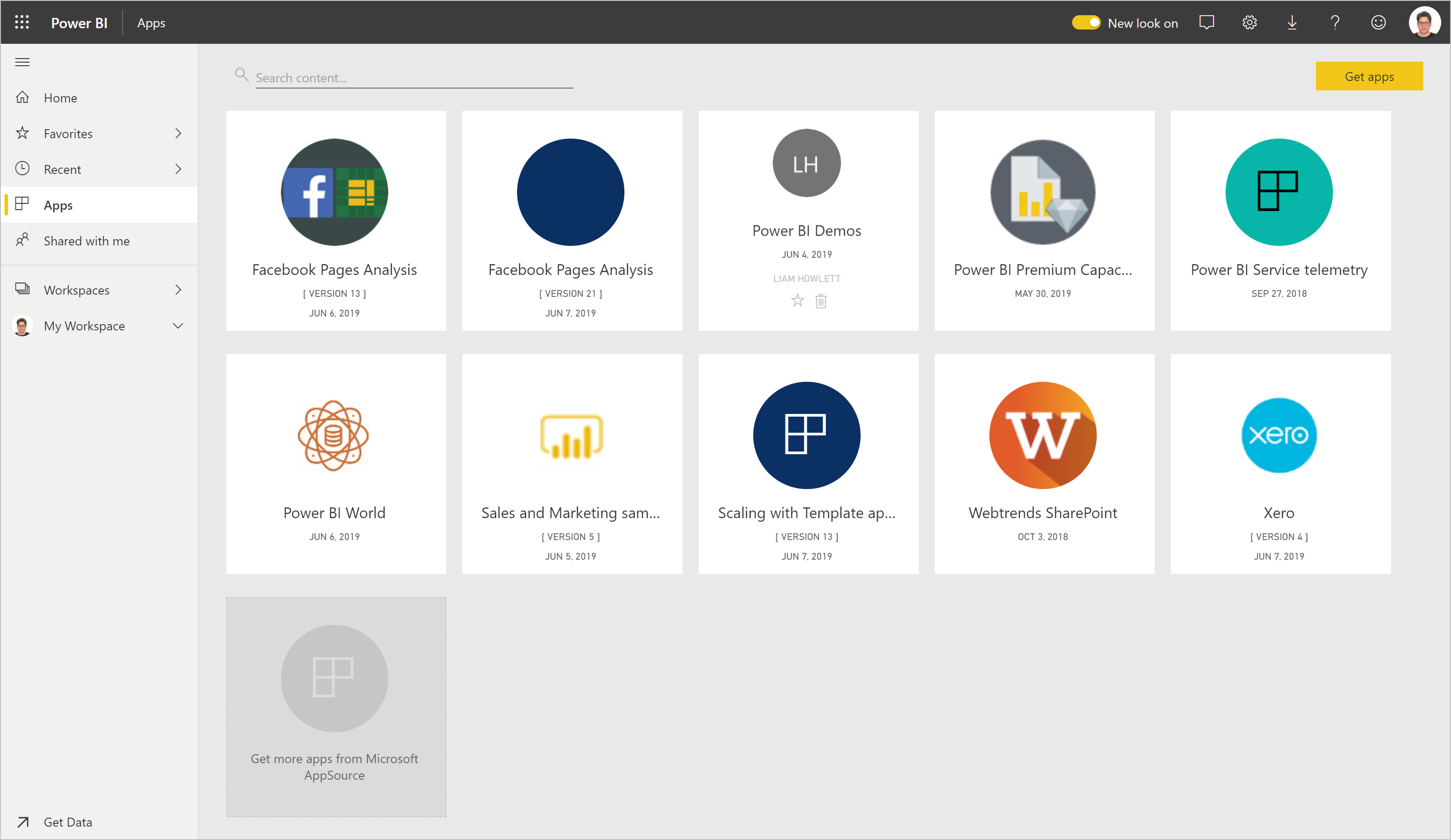Click the [ VERSION 21 ] label
This screenshot has width=1451, height=840.
coord(571,293)
